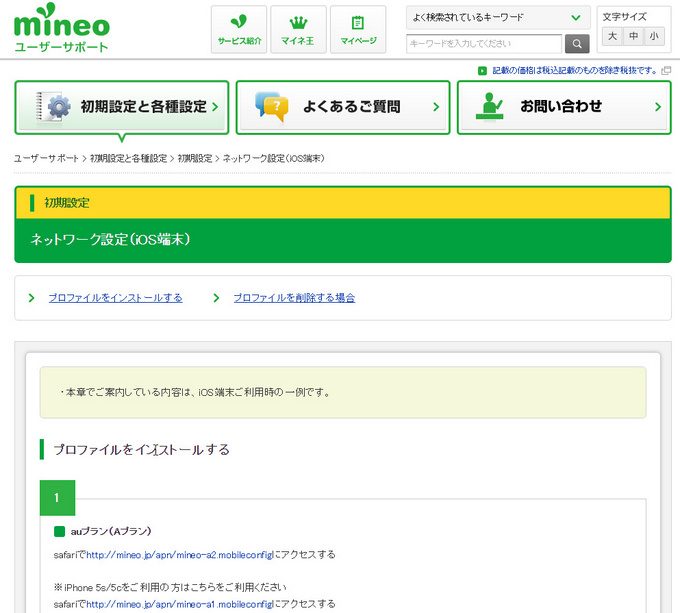The image size is (680, 613).
Task: Click chevron on お問い合わせ tab
Action: [x=658, y=107]
